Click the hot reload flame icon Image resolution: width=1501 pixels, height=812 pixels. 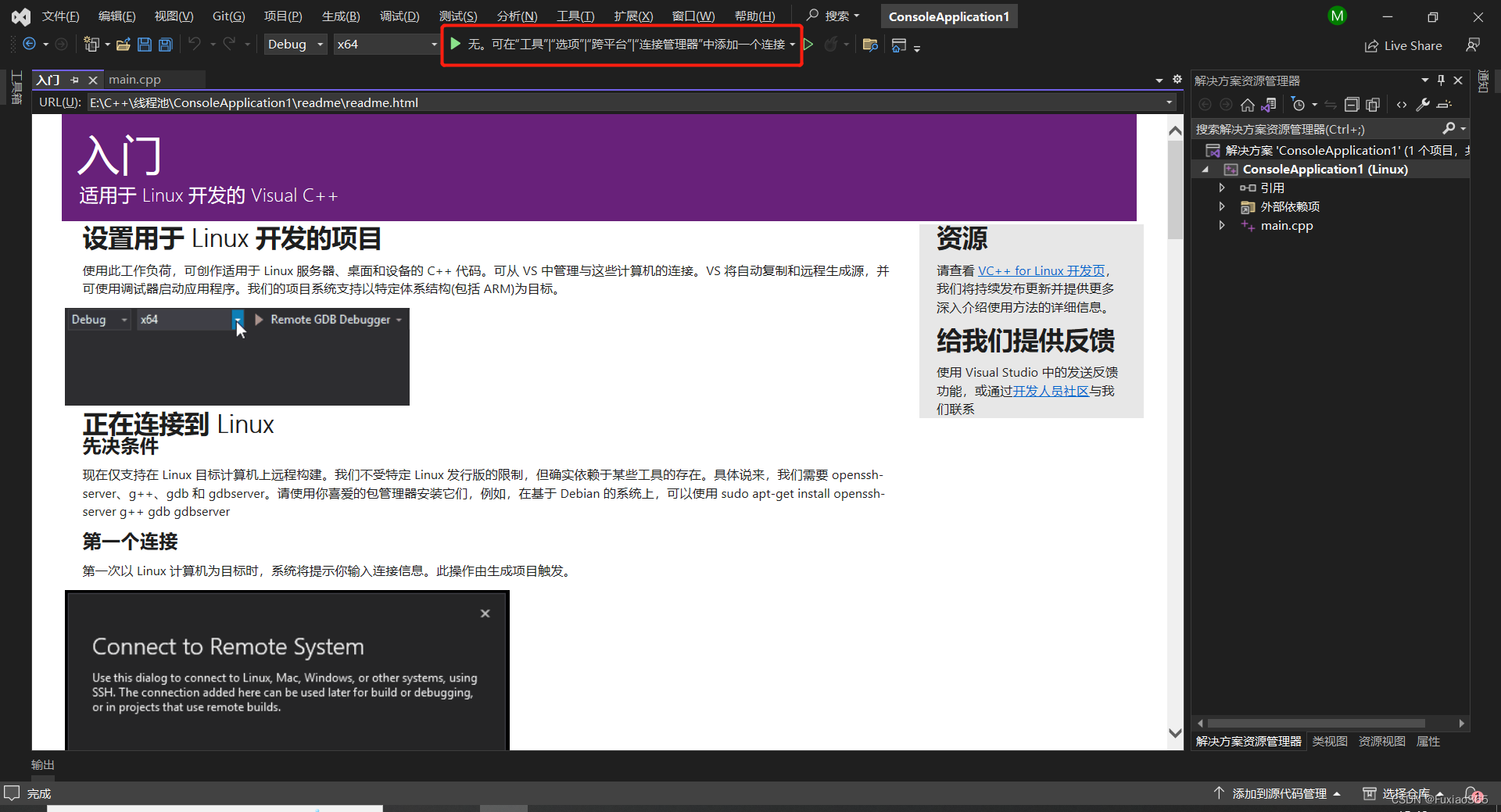tap(831, 45)
